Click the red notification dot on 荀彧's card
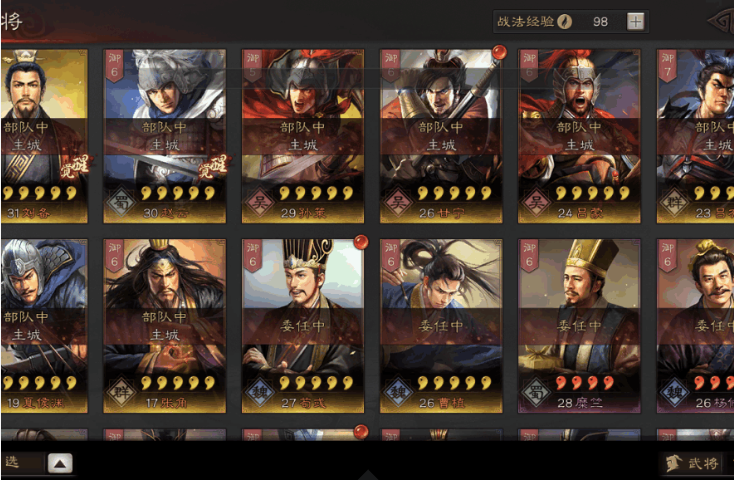 click(x=361, y=242)
